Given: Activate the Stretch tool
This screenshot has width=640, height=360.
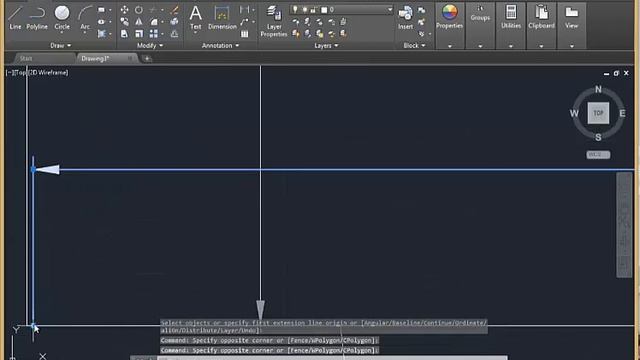Looking at the screenshot, I should click(x=124, y=33).
